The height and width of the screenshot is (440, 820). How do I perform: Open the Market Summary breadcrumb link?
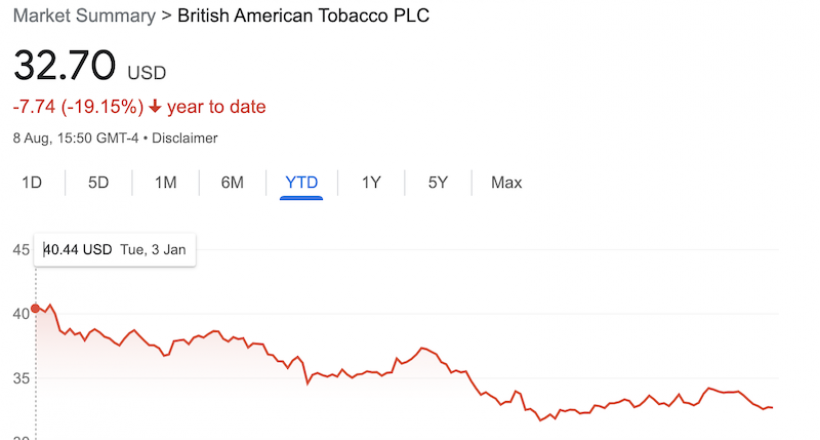coord(84,16)
